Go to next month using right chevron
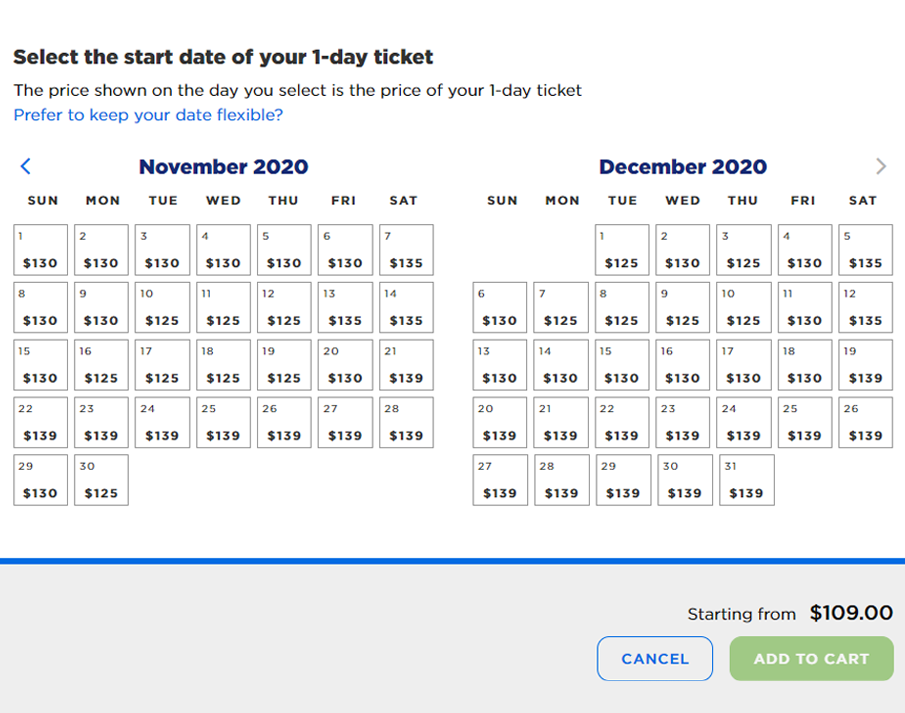The image size is (905, 713). pyautogui.click(x=880, y=166)
